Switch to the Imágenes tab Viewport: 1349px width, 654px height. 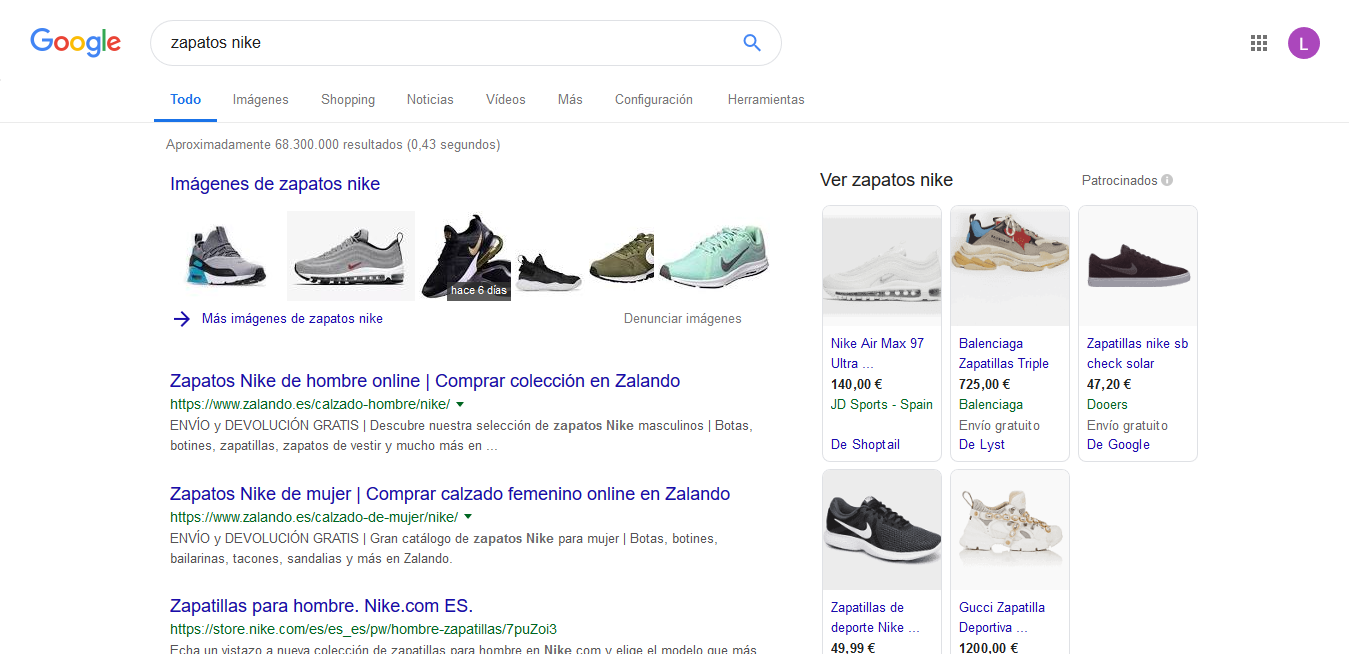[x=260, y=99]
